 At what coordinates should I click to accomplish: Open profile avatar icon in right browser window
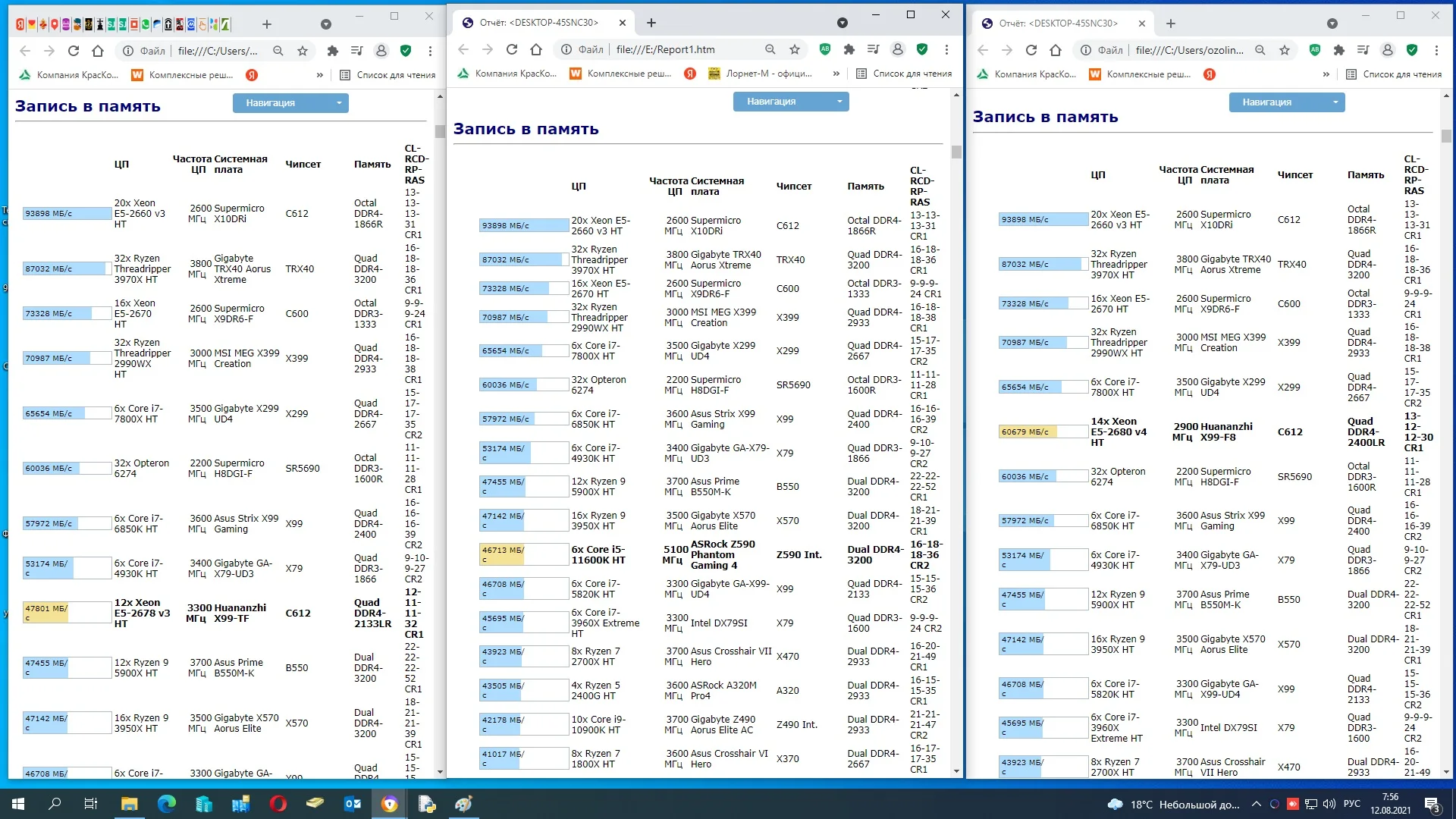(x=1388, y=50)
